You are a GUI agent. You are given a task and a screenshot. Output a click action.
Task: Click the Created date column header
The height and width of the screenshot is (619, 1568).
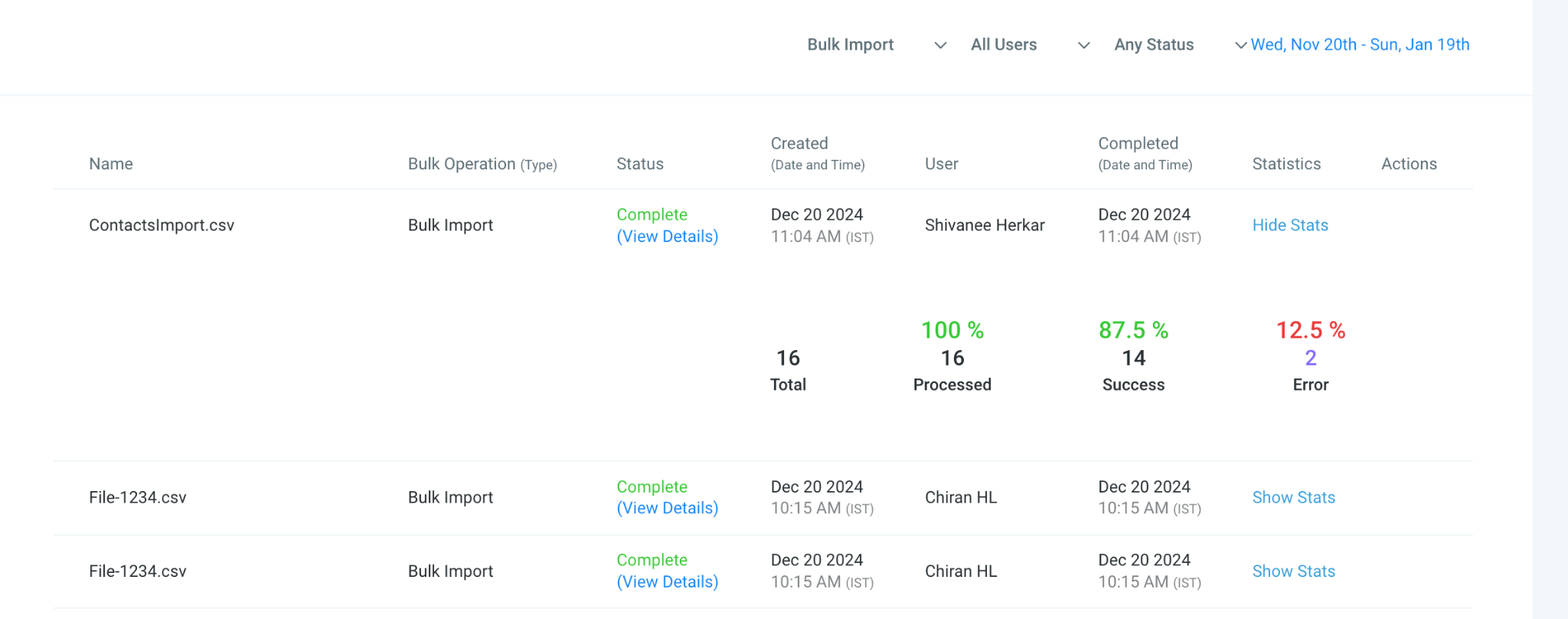coord(818,153)
